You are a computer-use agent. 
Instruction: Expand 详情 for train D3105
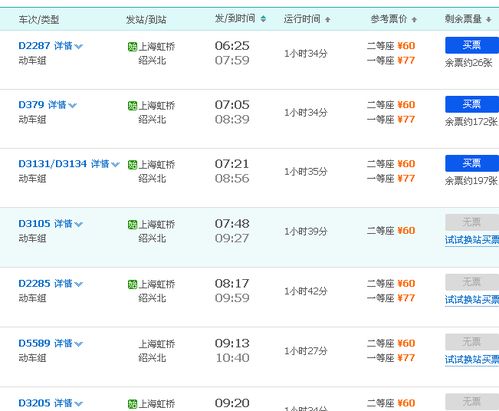pos(68,223)
